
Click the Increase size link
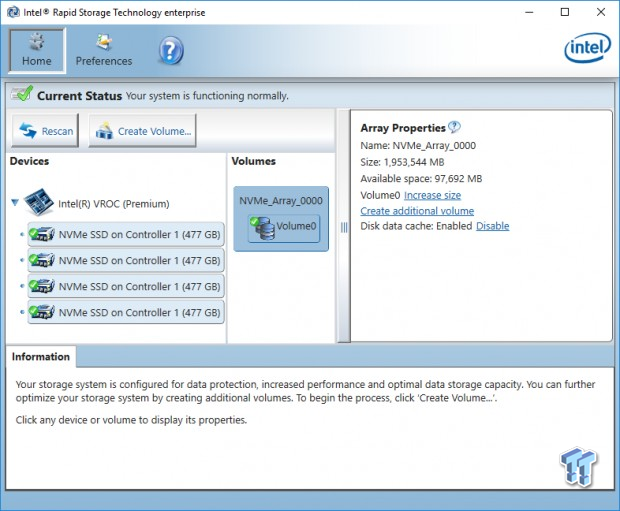pos(432,195)
